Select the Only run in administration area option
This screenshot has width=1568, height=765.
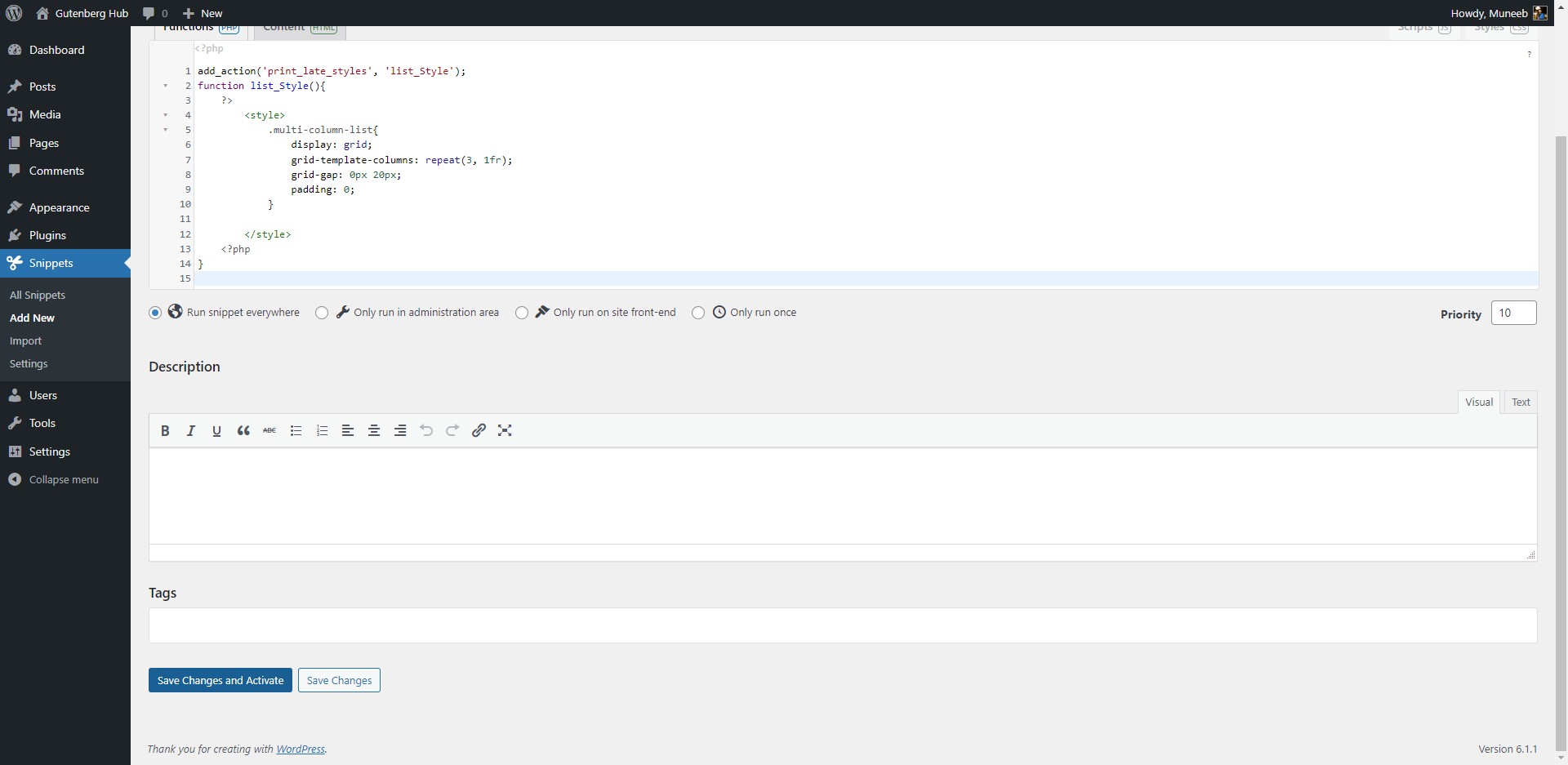322,313
